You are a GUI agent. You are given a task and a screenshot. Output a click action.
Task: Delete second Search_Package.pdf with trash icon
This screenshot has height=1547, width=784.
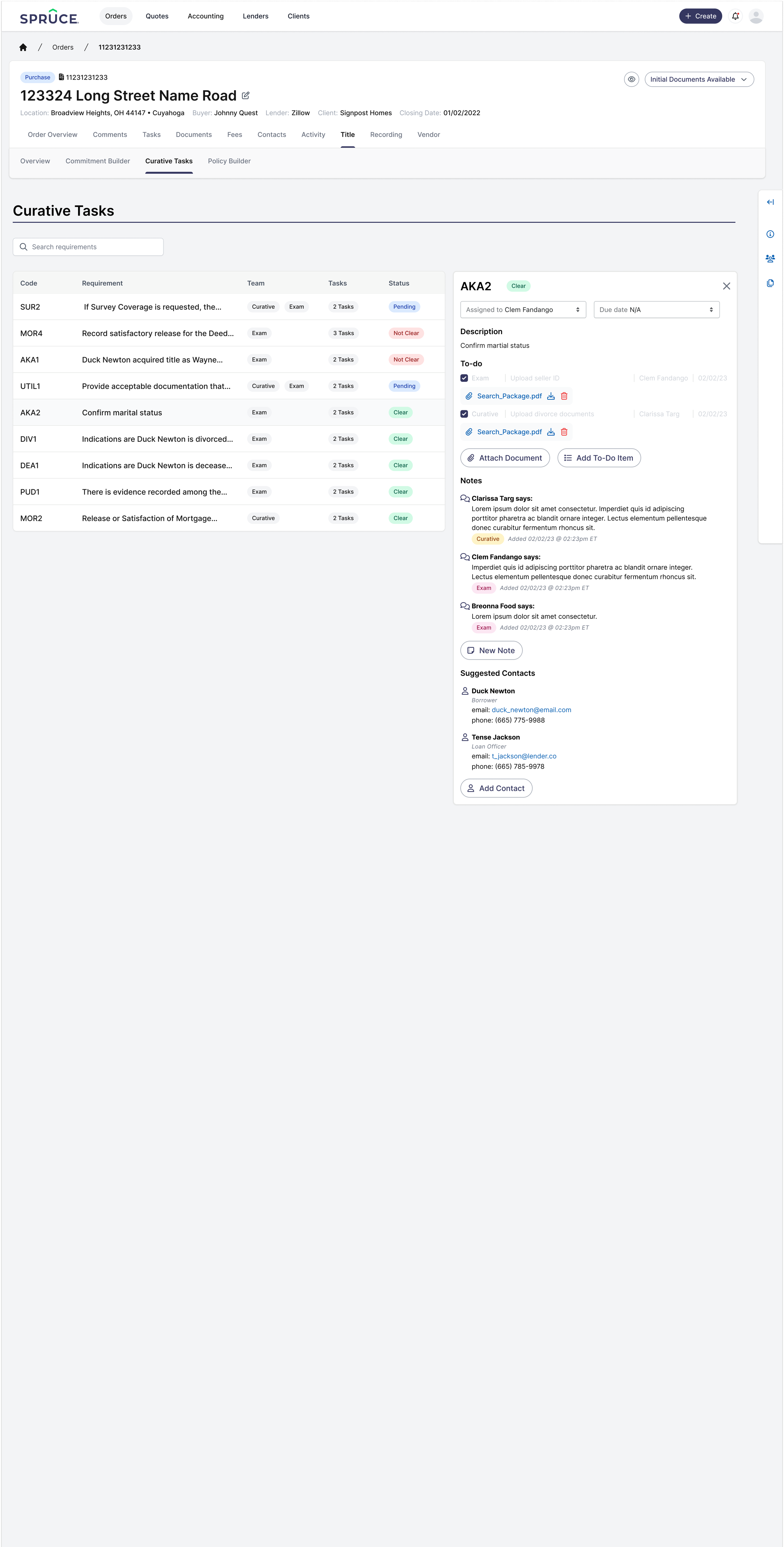[x=564, y=432]
